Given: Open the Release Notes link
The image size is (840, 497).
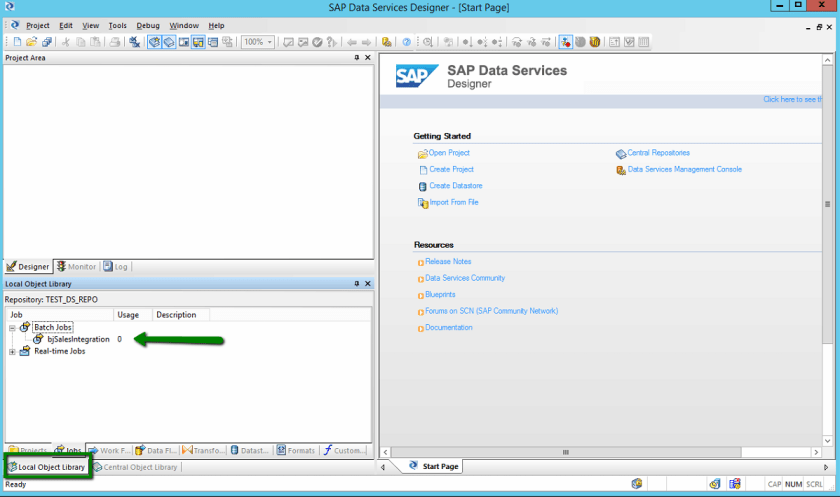Looking at the screenshot, I should click(x=448, y=261).
